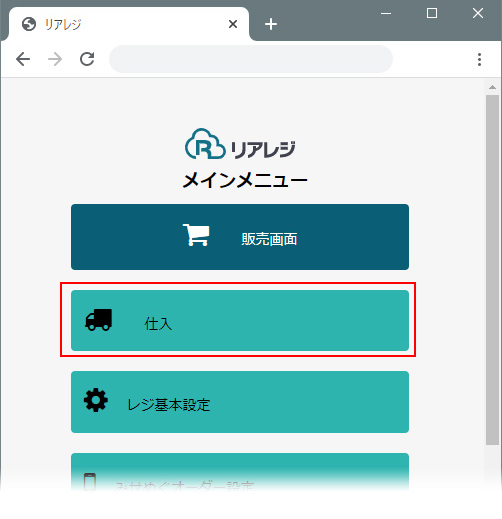Click the shopping cart icon

point(196,235)
